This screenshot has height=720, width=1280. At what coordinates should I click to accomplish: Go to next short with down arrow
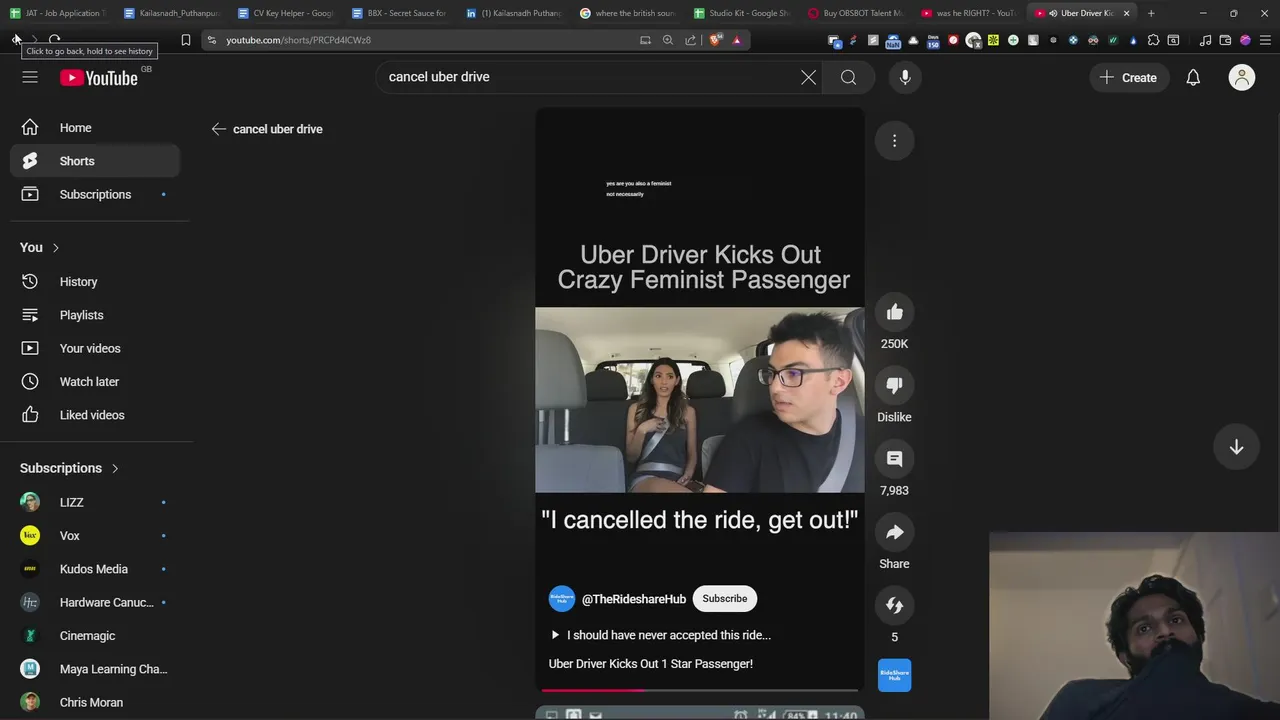coord(1236,447)
